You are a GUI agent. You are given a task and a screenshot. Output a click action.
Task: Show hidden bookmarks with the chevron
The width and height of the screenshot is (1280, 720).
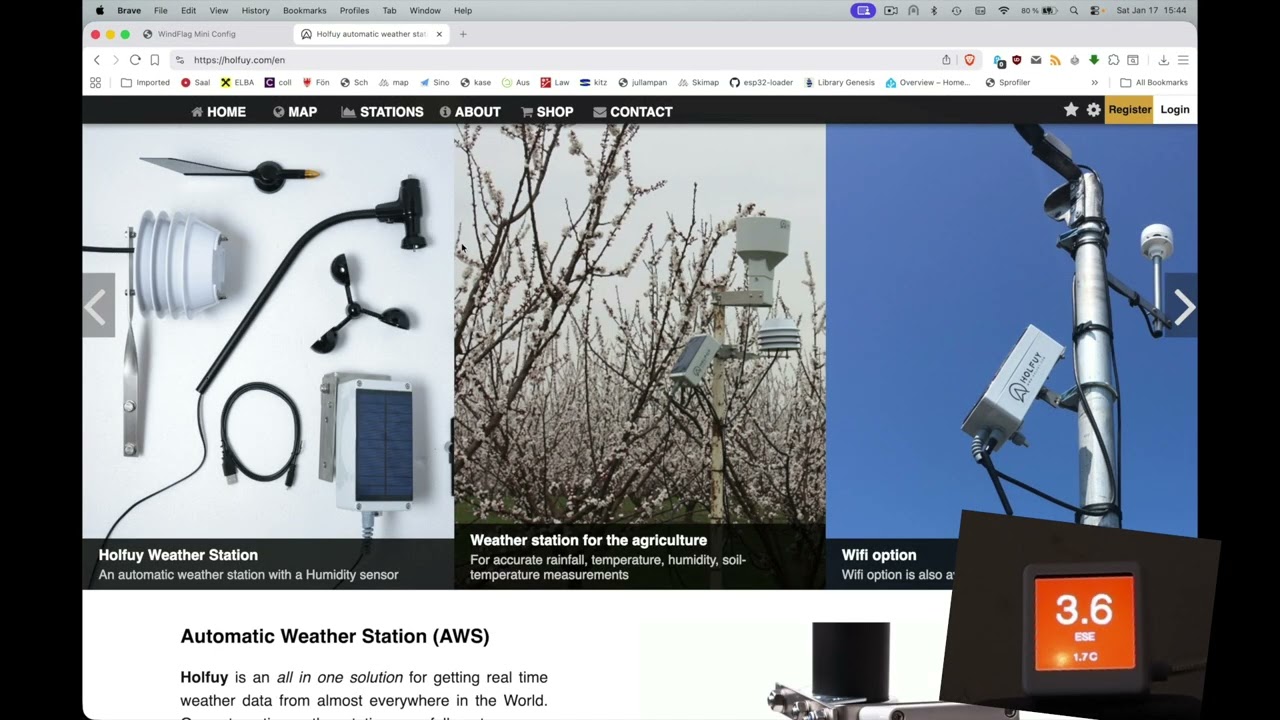tap(1094, 83)
